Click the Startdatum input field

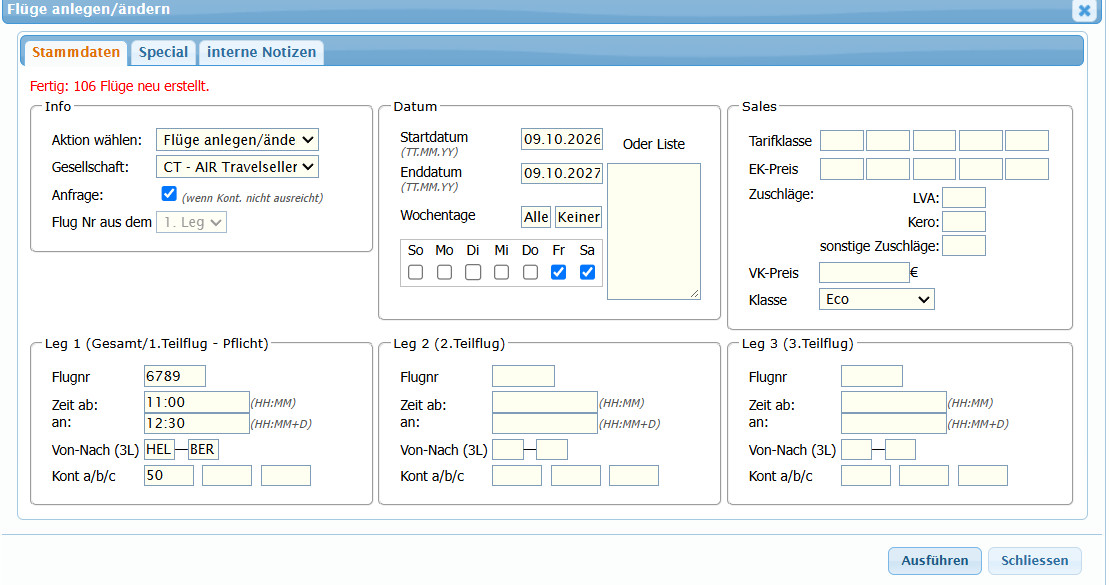click(x=562, y=139)
